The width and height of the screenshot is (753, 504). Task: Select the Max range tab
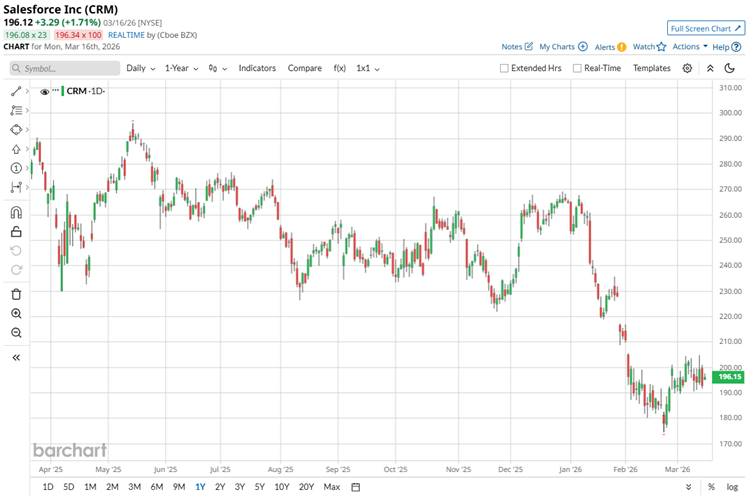click(x=332, y=487)
